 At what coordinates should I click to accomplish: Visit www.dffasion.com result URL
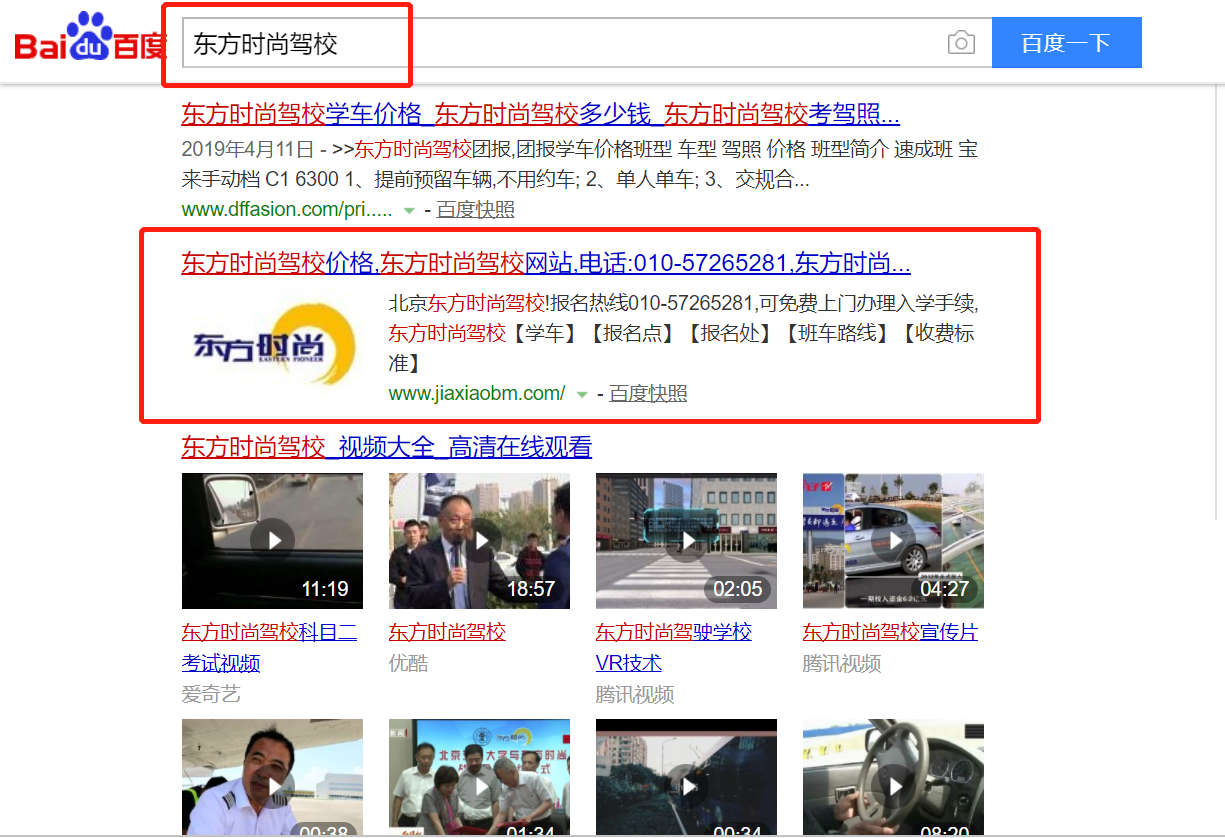pos(287,210)
